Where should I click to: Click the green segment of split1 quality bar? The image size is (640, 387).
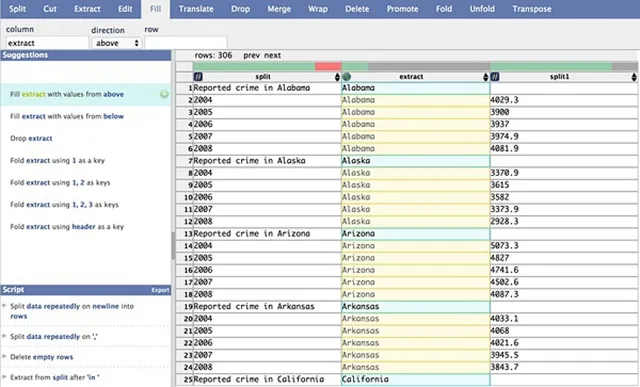point(551,66)
